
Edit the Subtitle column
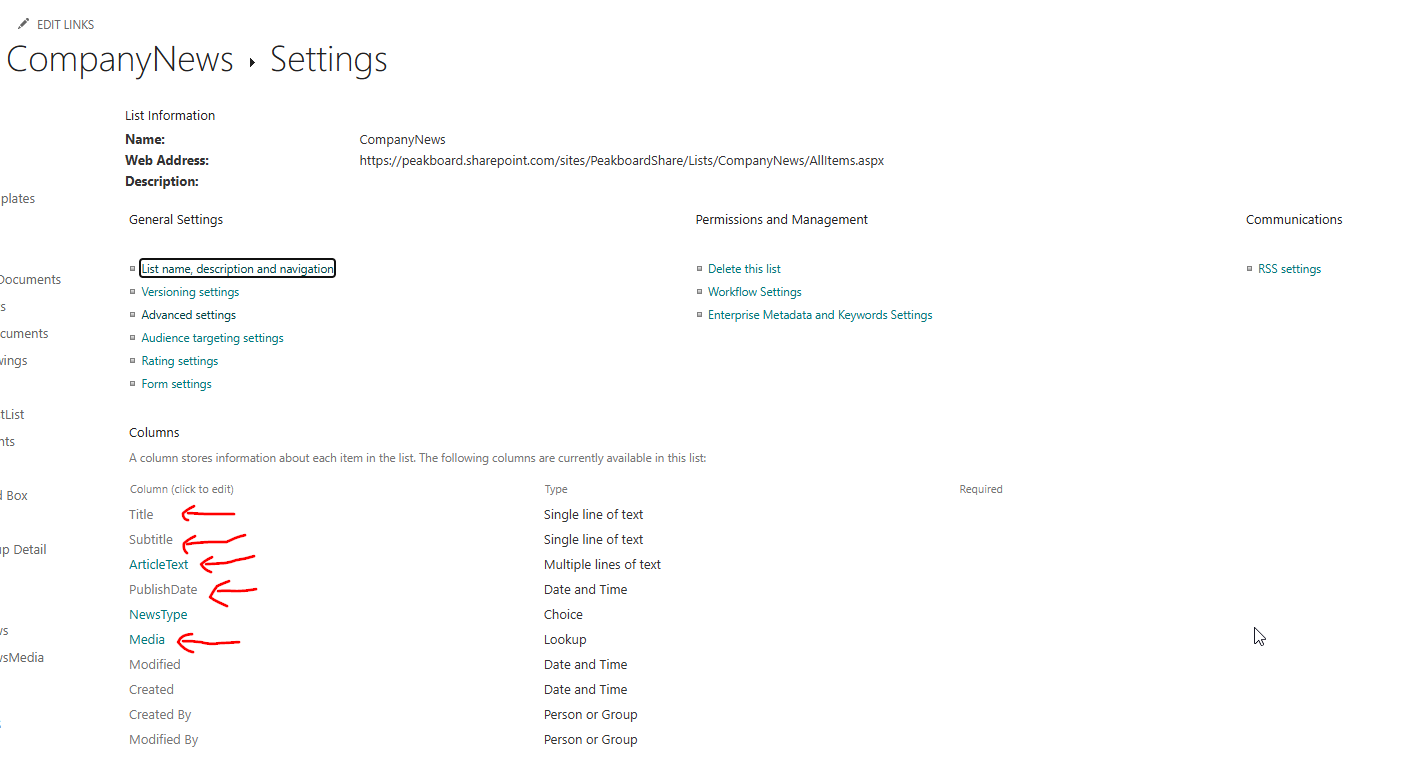151,539
